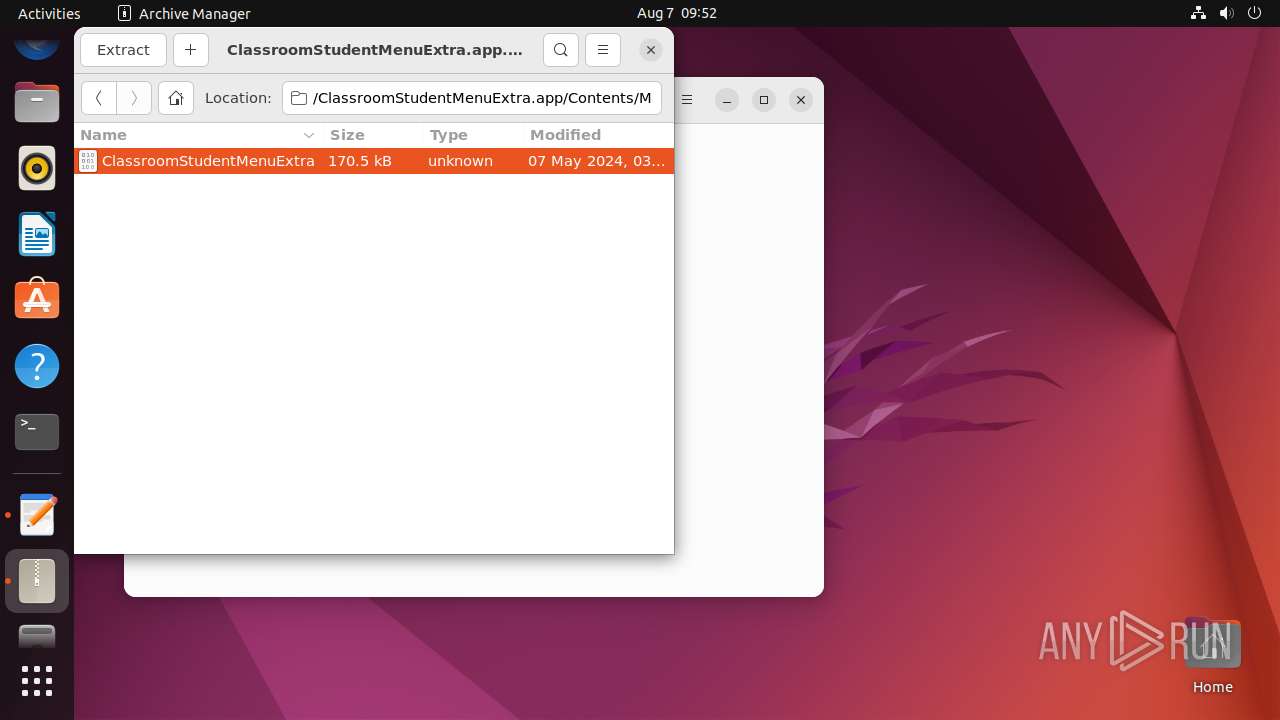This screenshot has width=1280, height=720.
Task: Click Archive Manager icon in the dock
Action: pyautogui.click(x=37, y=581)
